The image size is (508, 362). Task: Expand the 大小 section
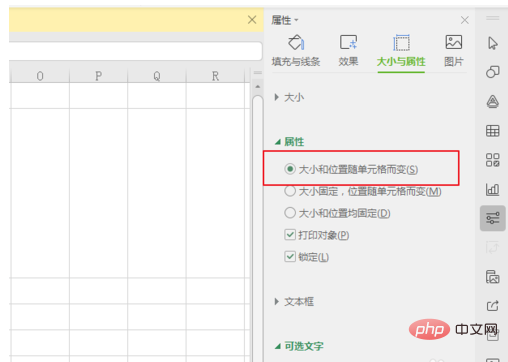click(x=289, y=97)
